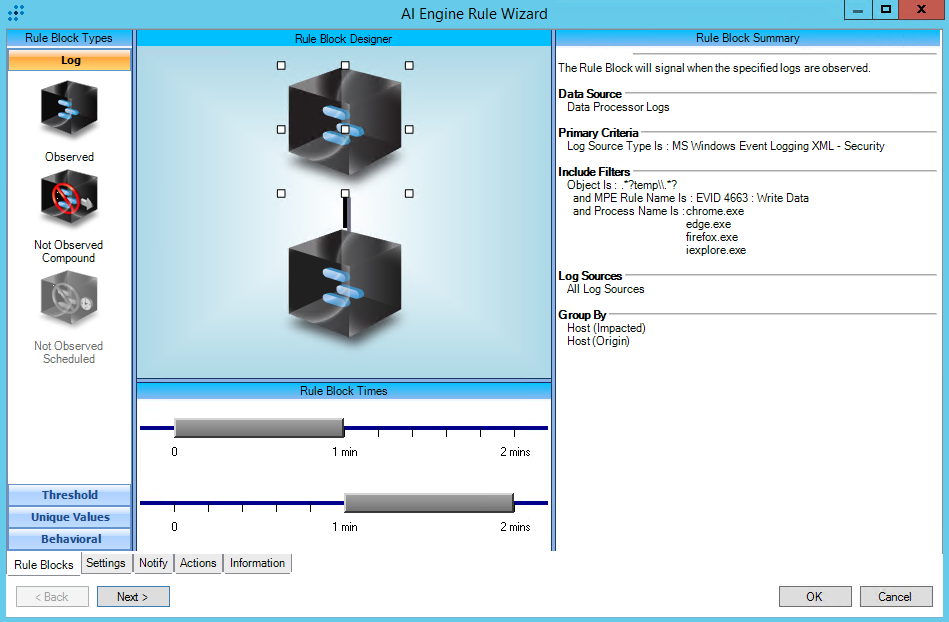Click the app icon in title bar
Viewport: 949px width, 622px height.
click(x=16, y=13)
